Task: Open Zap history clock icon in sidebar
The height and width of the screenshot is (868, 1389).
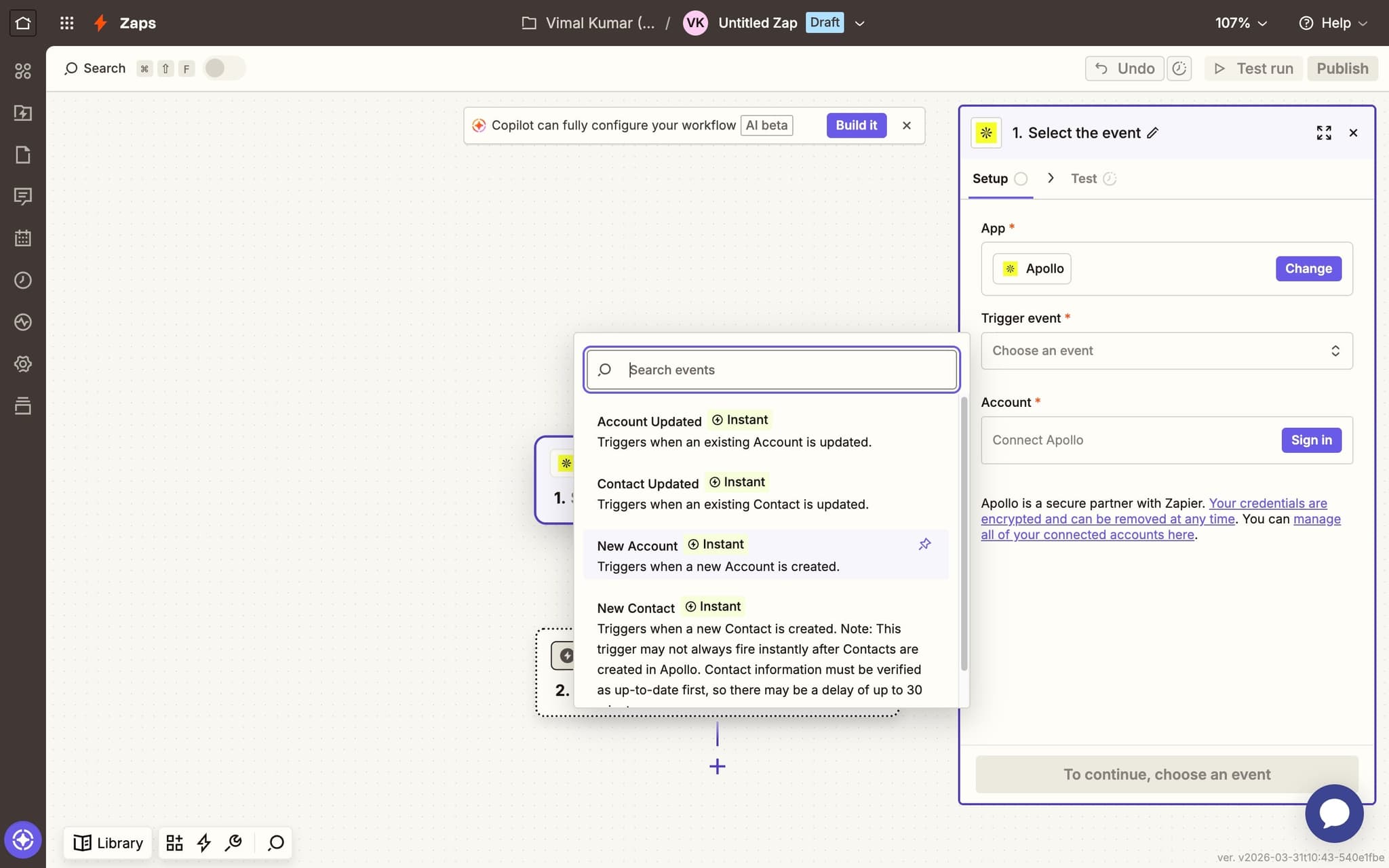Action: [x=22, y=280]
